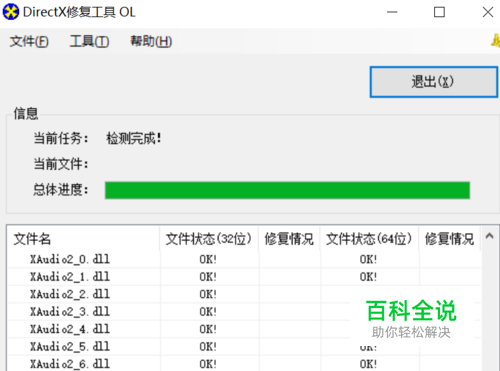Viewport: 500px width, 371px height.
Task: Click 32-bit OK! status of XAudio2_6.dll
Action: click(208, 364)
